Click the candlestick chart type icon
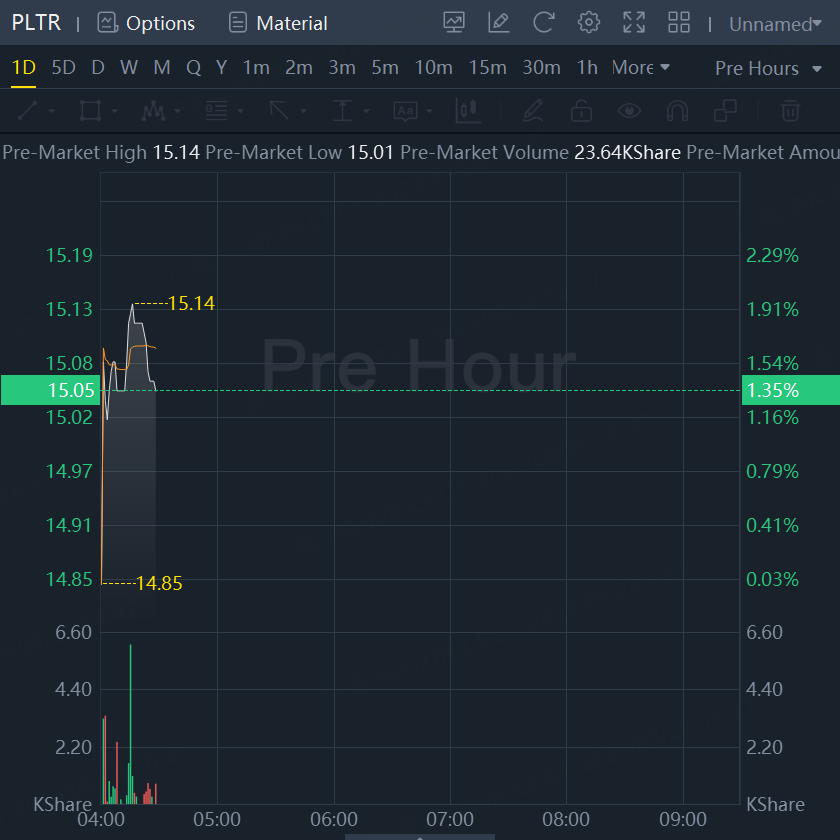The image size is (840, 840). [x=468, y=111]
